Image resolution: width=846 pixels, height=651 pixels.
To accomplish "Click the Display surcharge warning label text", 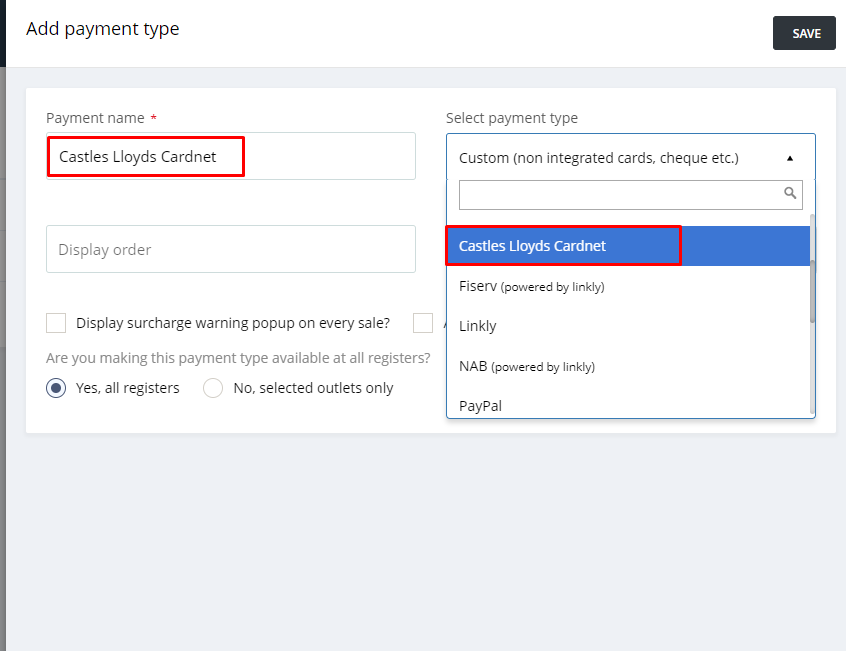I will click(233, 323).
